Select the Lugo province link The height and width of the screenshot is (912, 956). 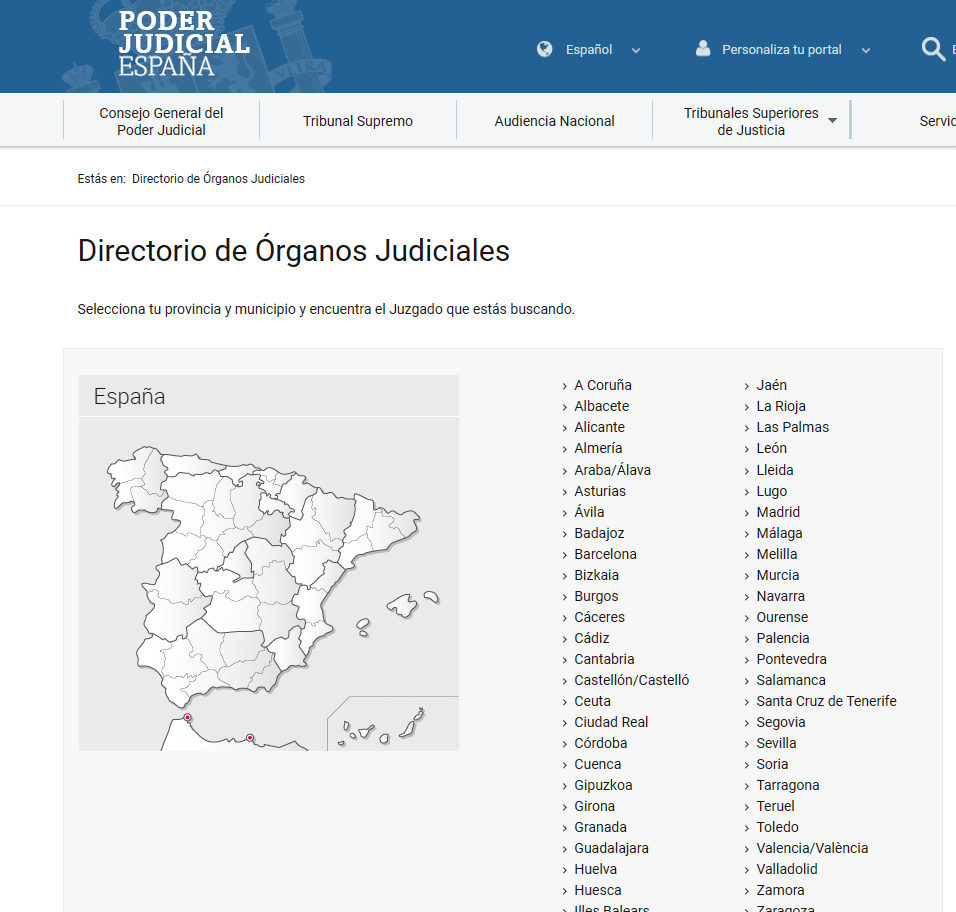tap(771, 491)
